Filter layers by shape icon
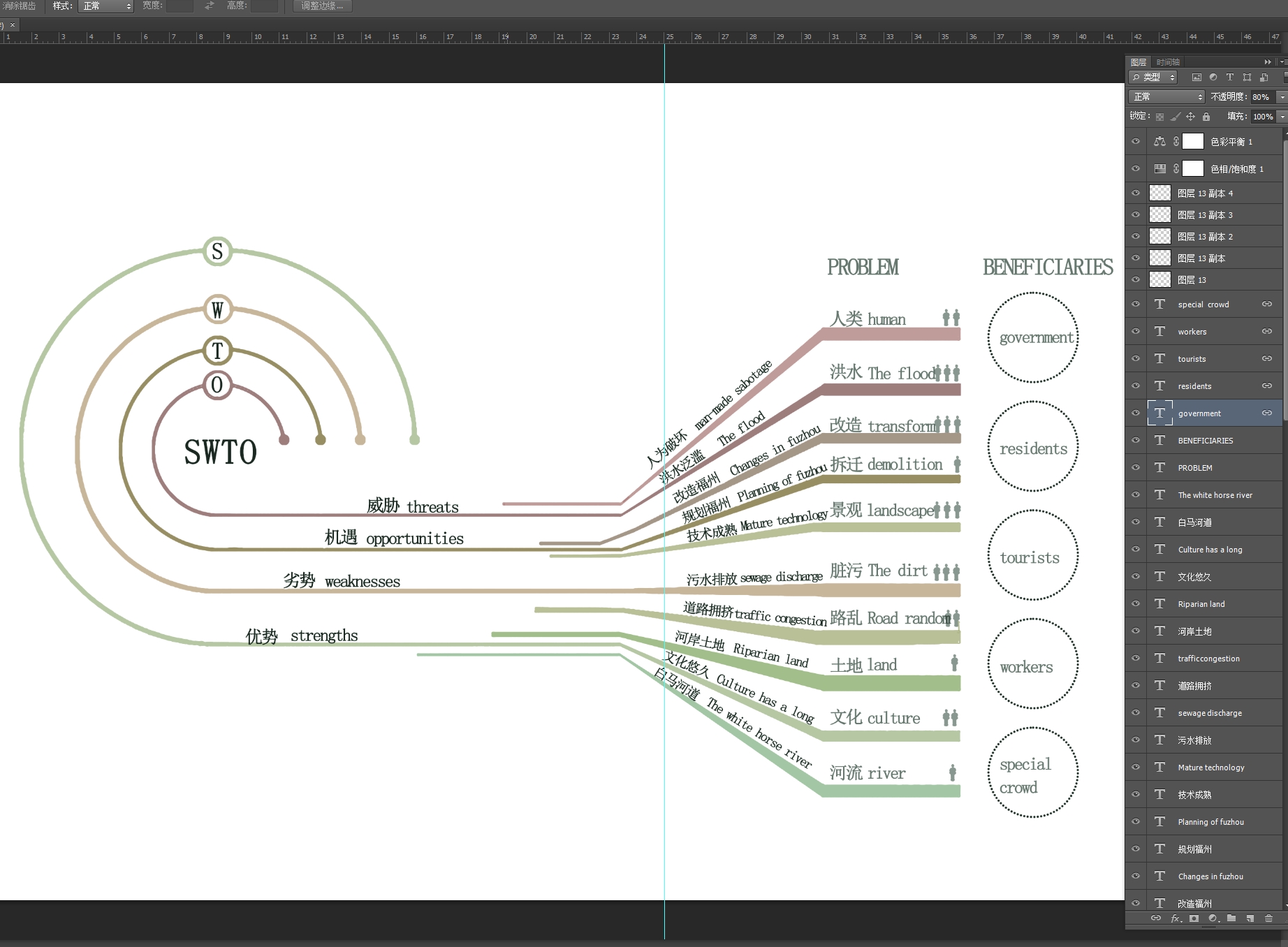The width and height of the screenshot is (1288, 947). coord(1247,78)
